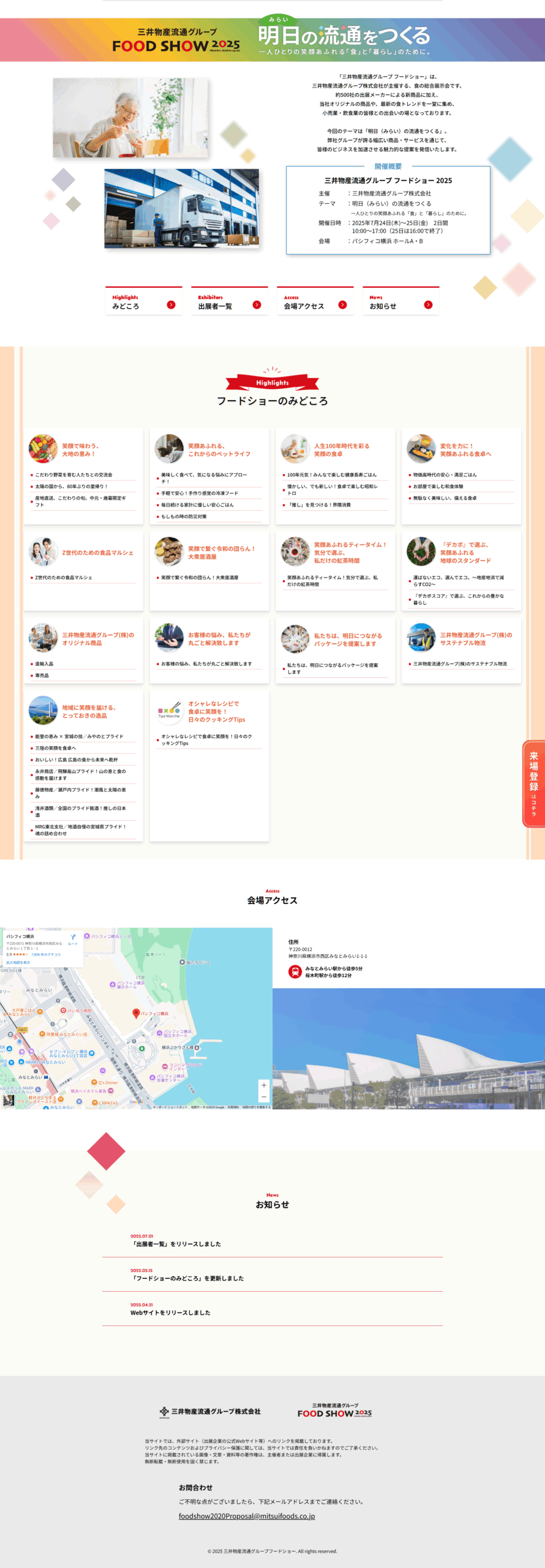The width and height of the screenshot is (545, 1568).
Task: Open news item Webサイトをリリースしました
Action: tap(272, 1309)
